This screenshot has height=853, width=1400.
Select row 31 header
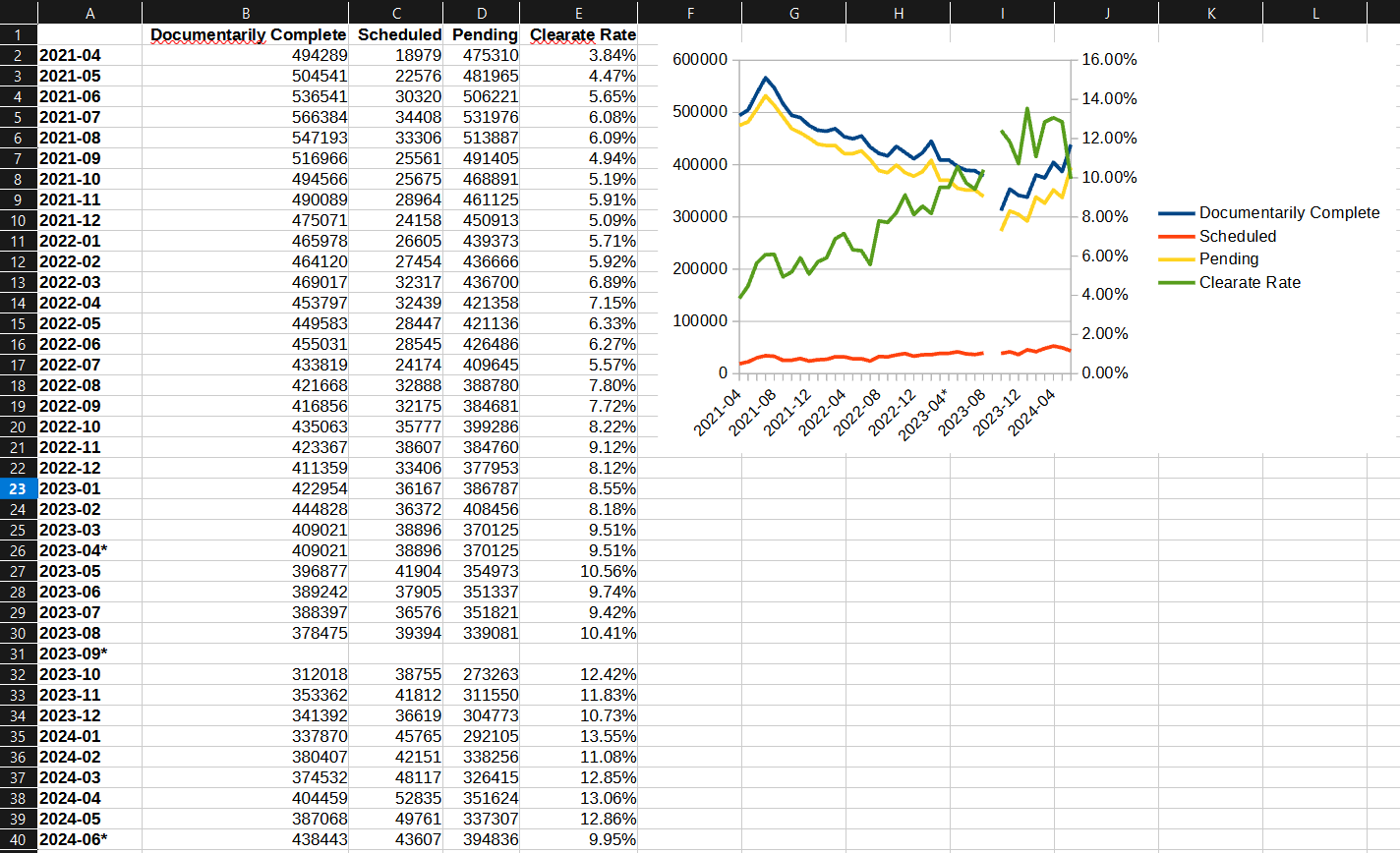click(19, 654)
